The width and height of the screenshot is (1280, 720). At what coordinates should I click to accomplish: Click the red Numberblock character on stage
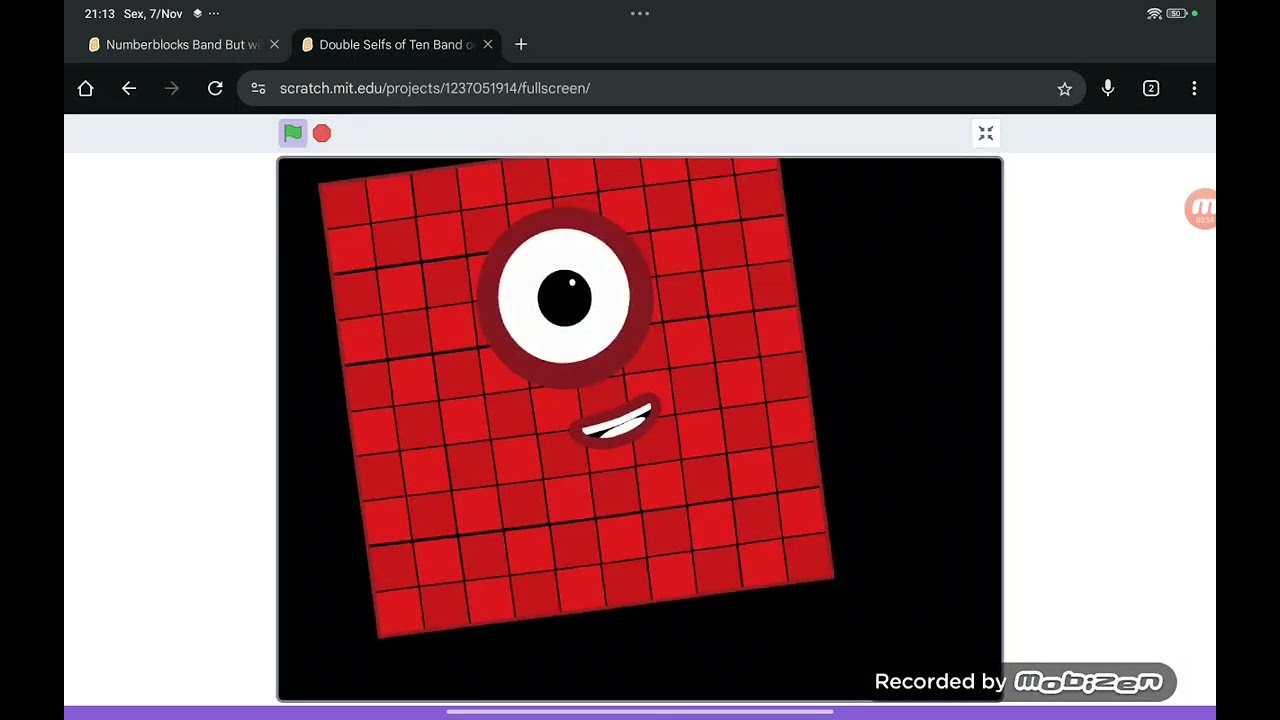575,397
